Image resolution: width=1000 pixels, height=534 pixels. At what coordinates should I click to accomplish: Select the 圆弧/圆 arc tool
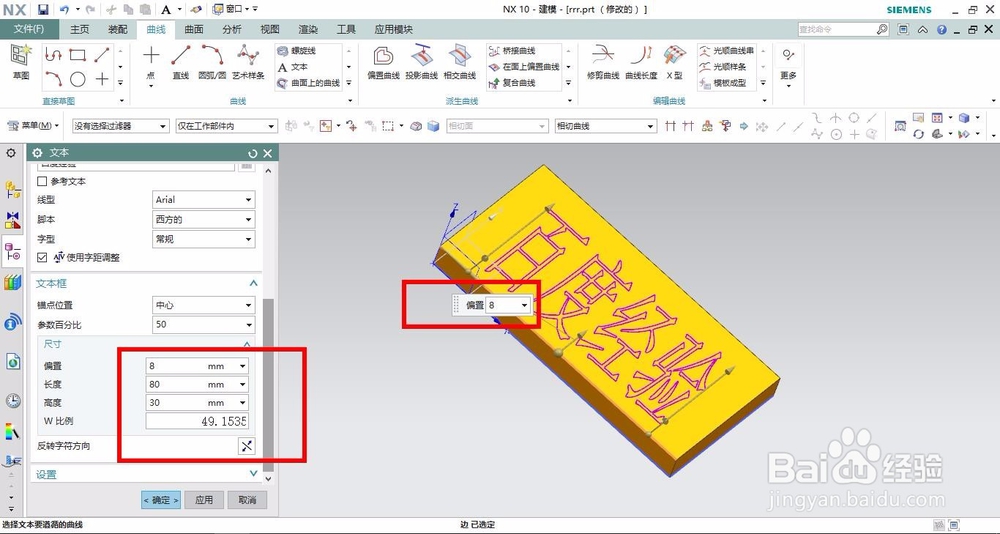212,63
